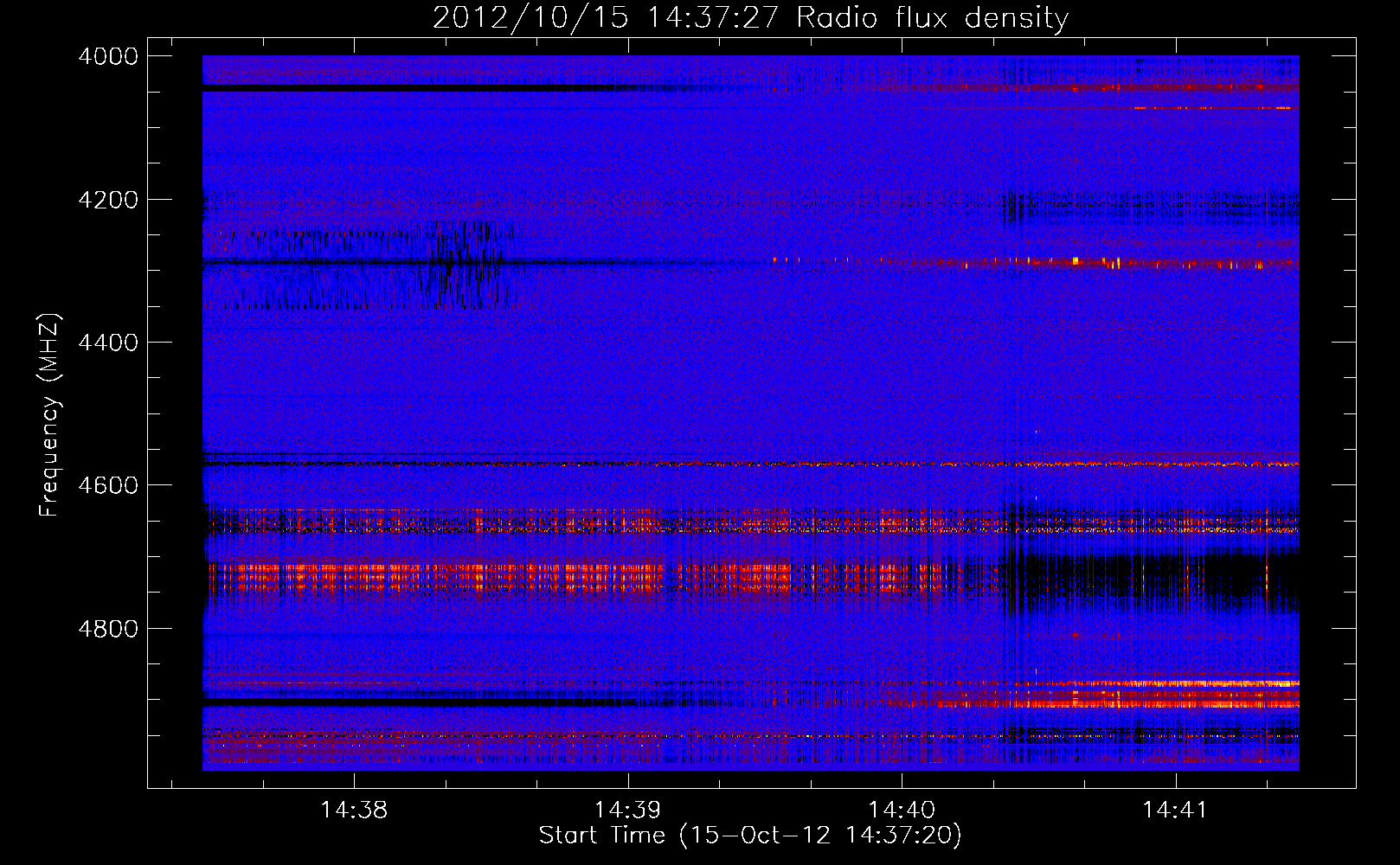This screenshot has width=1400, height=865.
Task: Click the 14:39 time tick label
Action: click(x=627, y=810)
